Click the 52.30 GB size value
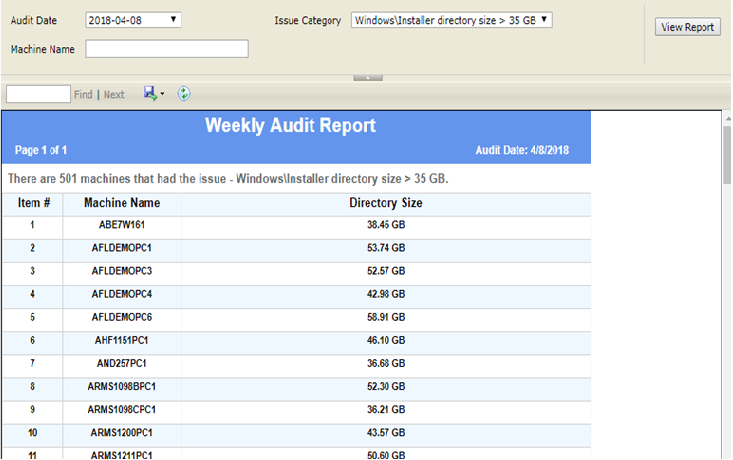Viewport: 733px width, 460px height. point(386,387)
